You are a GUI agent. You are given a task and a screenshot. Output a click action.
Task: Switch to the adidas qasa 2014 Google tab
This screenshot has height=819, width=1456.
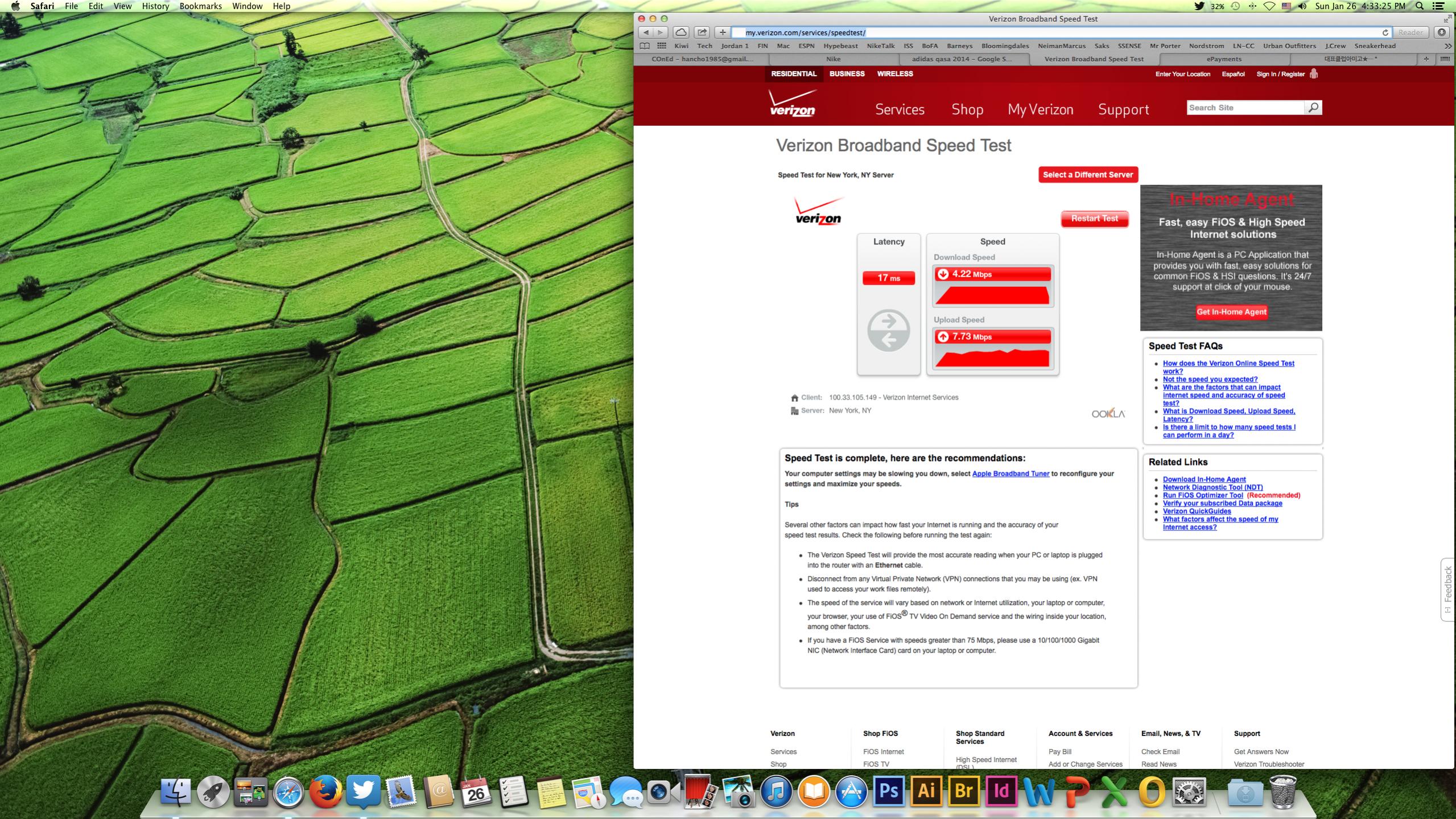pyautogui.click(x=964, y=59)
